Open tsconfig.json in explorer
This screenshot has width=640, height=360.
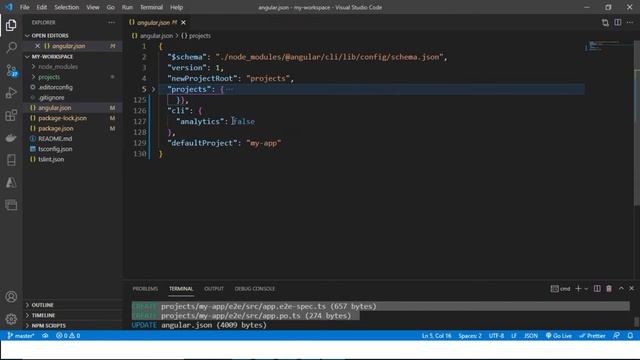pos(55,149)
